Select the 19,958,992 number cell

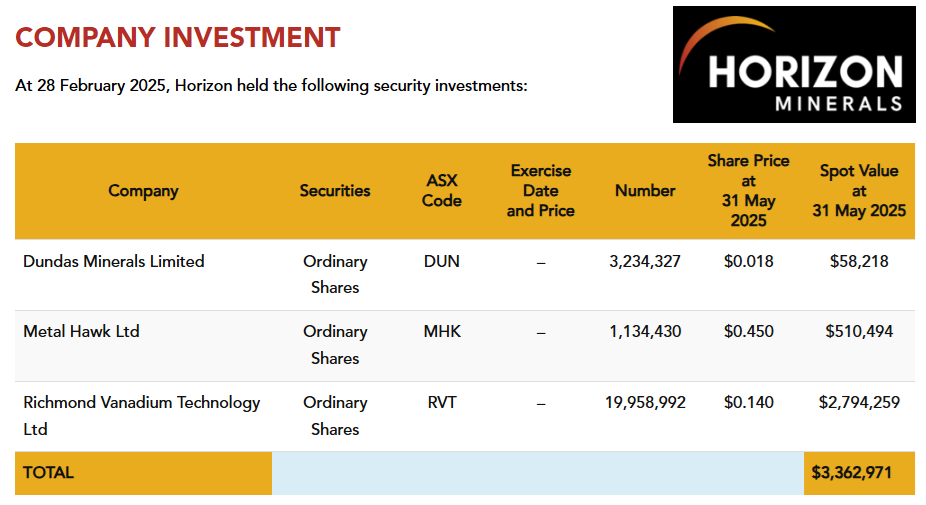click(645, 402)
